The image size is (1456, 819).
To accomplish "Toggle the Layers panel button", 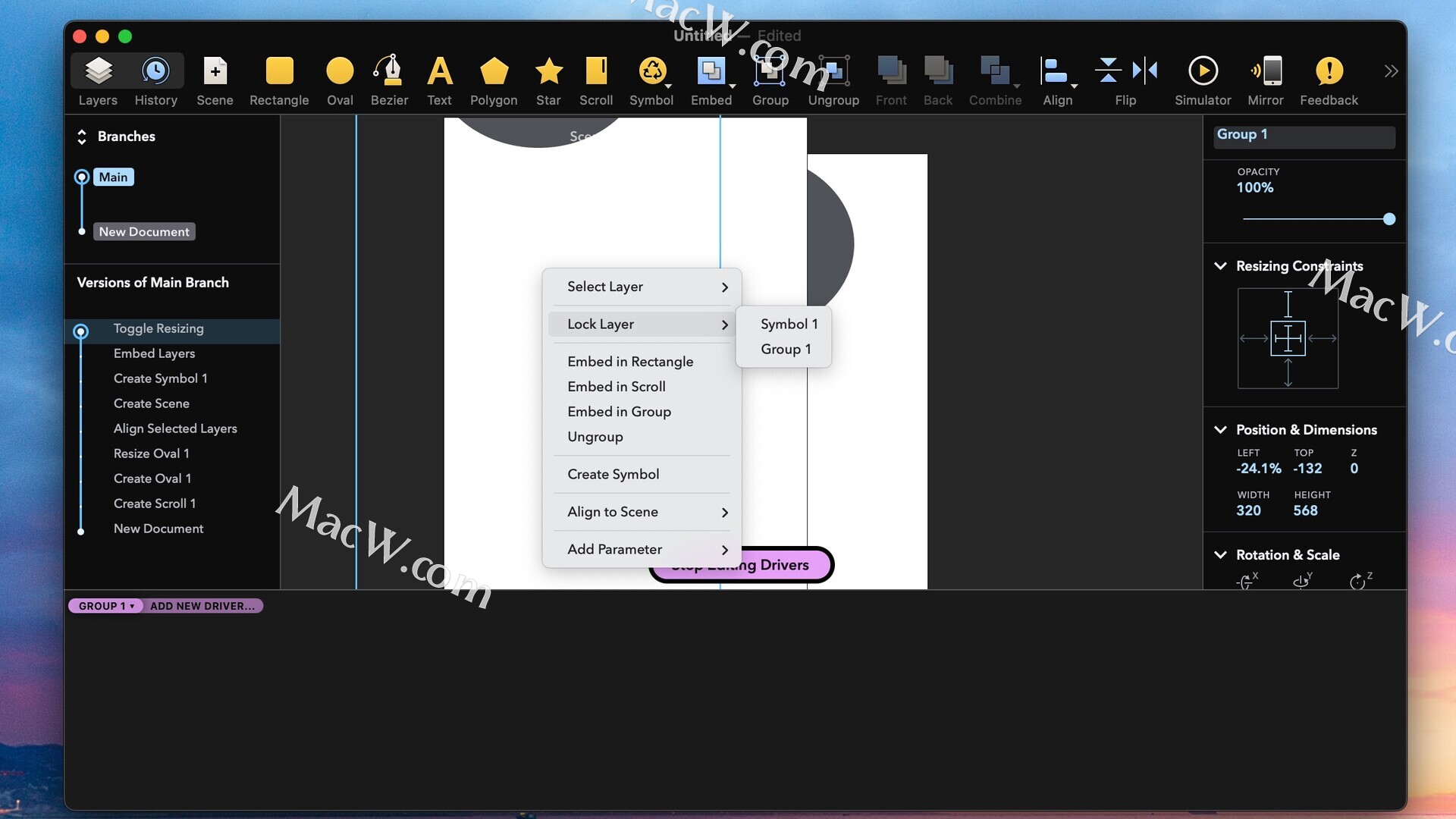I will point(98,72).
